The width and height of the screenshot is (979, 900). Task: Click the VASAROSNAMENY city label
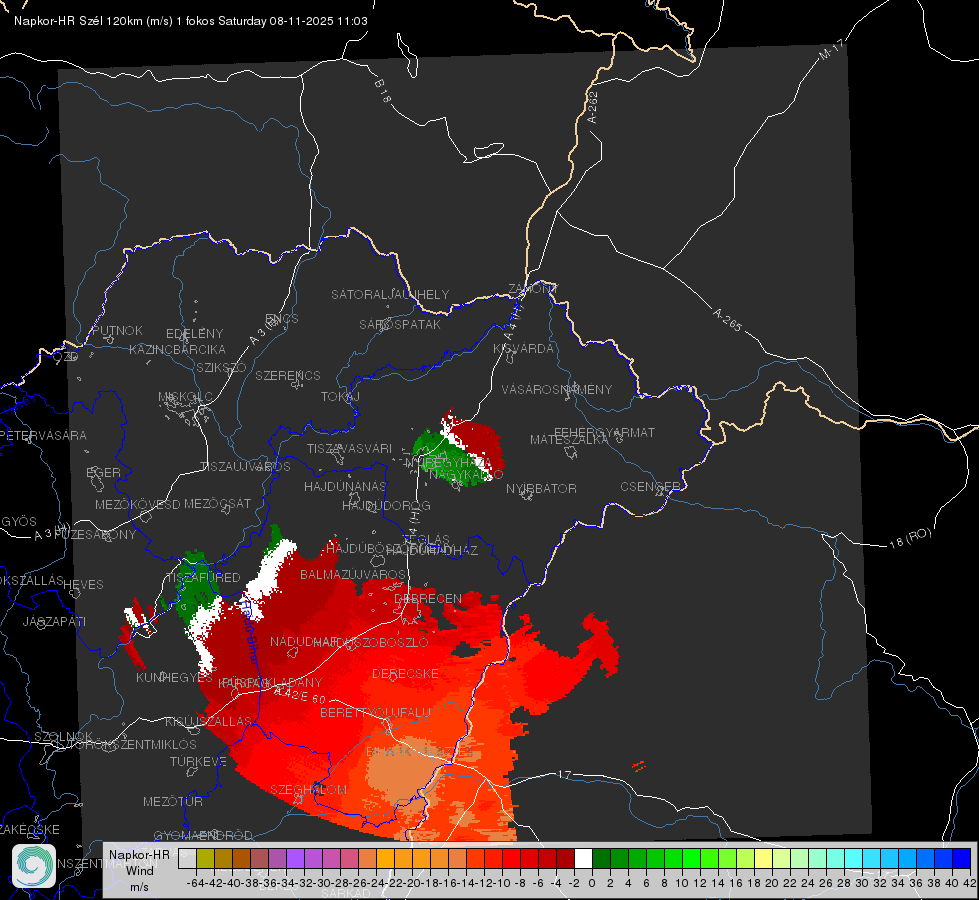coord(557,389)
